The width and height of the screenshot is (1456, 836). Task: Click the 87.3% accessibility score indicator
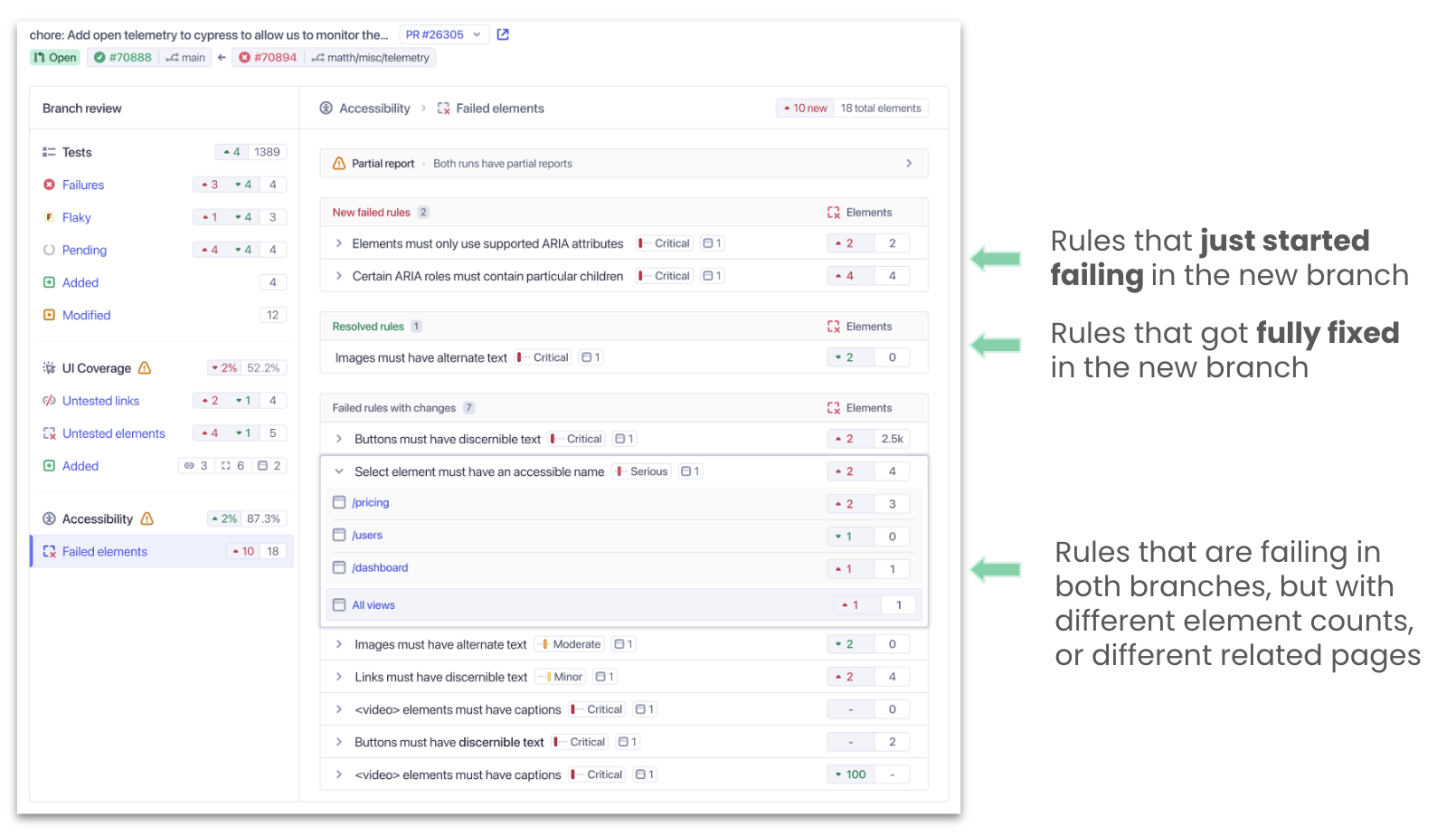pyautogui.click(x=263, y=518)
